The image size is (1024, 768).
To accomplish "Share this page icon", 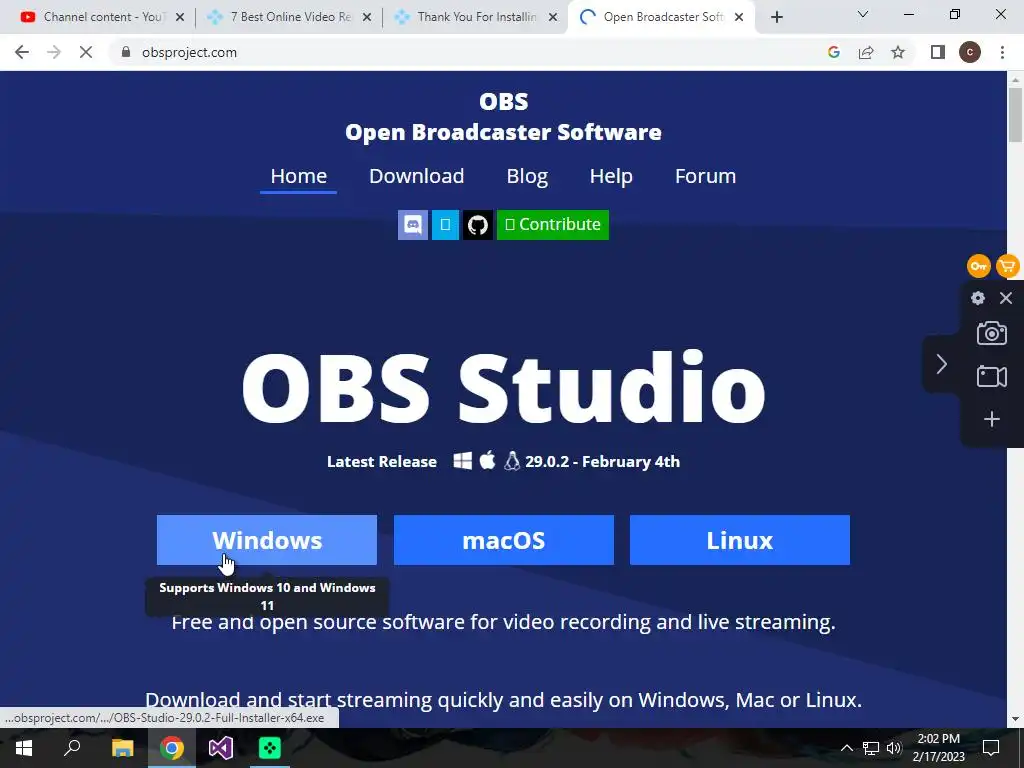I will coord(866,52).
